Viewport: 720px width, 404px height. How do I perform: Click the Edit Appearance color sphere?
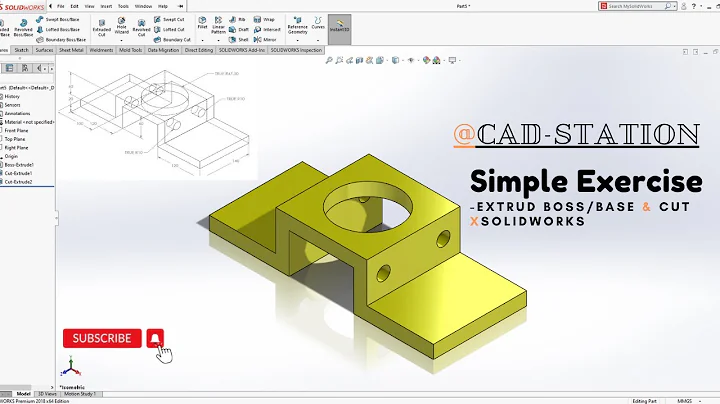pos(426,60)
